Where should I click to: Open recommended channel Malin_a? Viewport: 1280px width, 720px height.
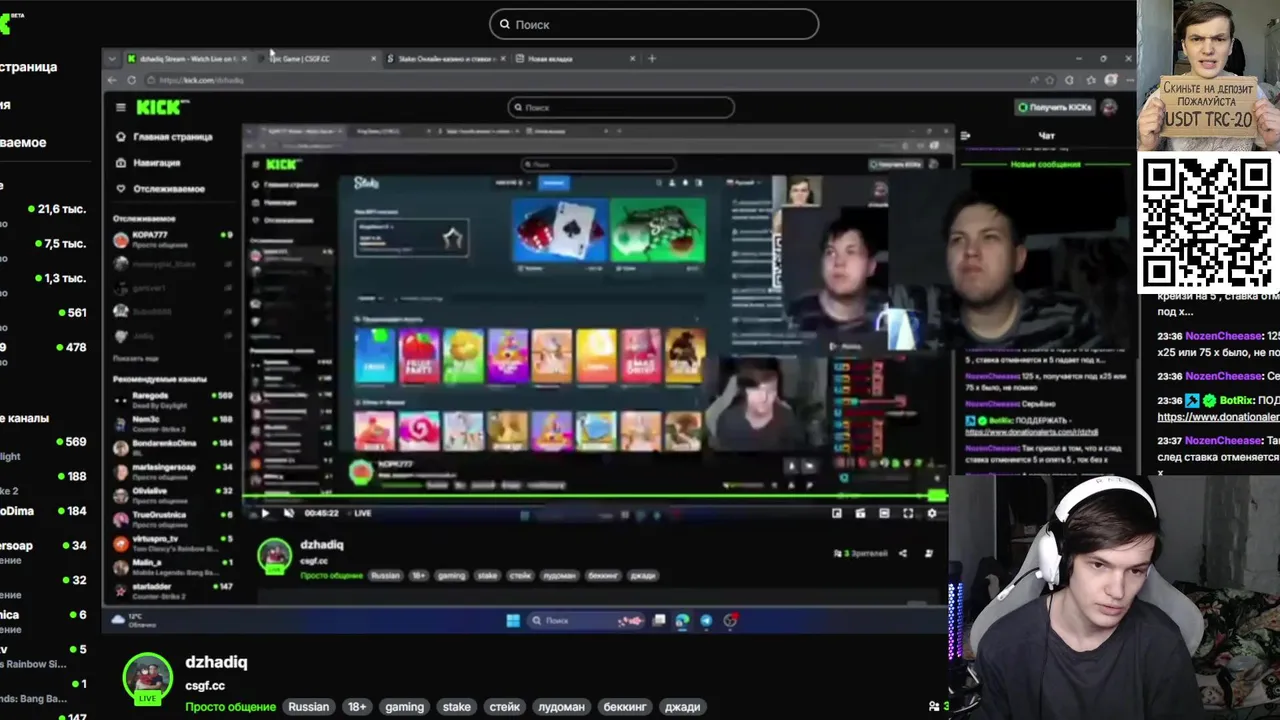[x=173, y=566]
